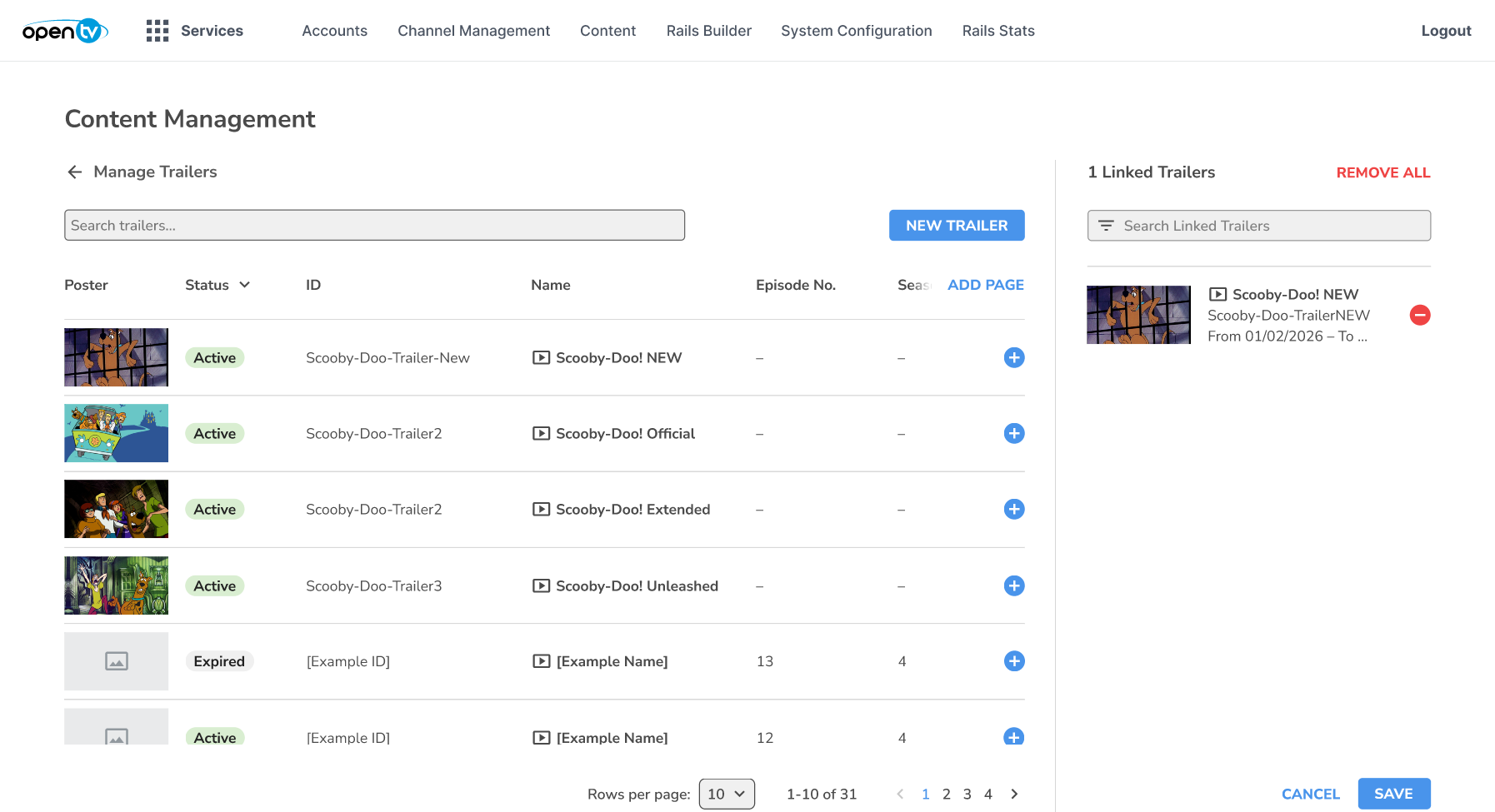Click the OpenTV logo
The image size is (1495, 812).
point(65,31)
